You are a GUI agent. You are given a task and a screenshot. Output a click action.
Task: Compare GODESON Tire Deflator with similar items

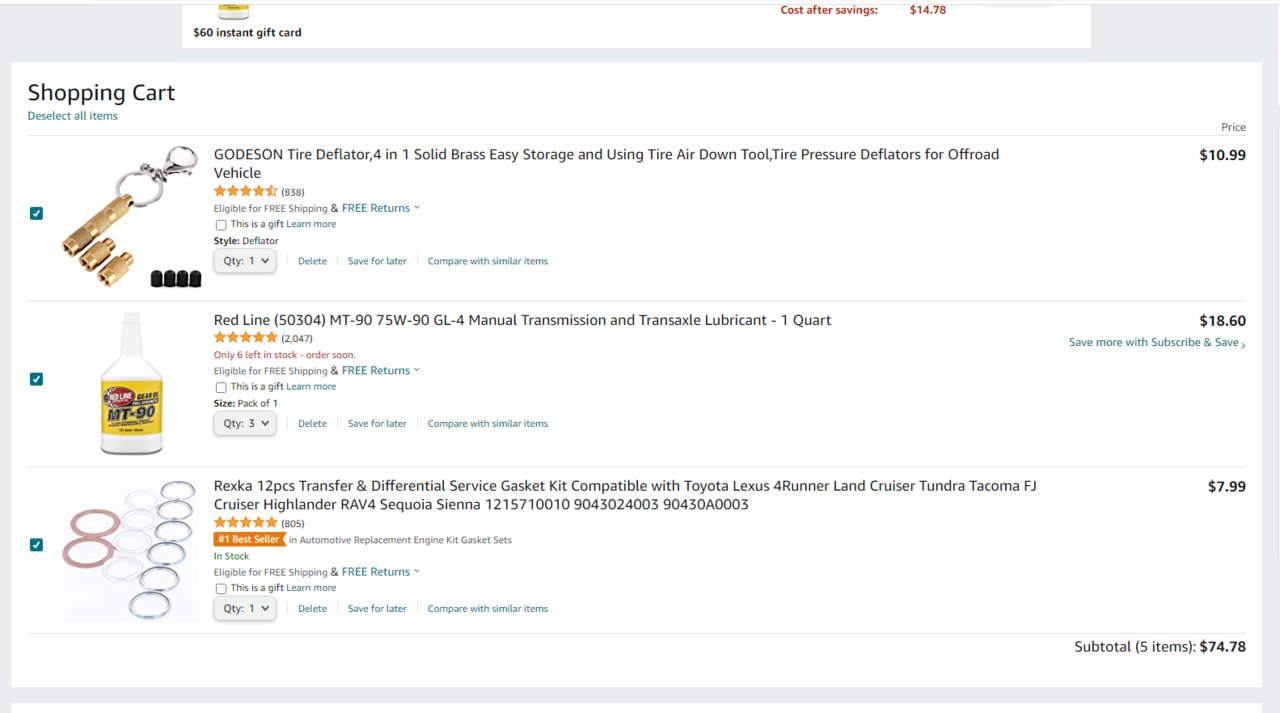point(488,261)
